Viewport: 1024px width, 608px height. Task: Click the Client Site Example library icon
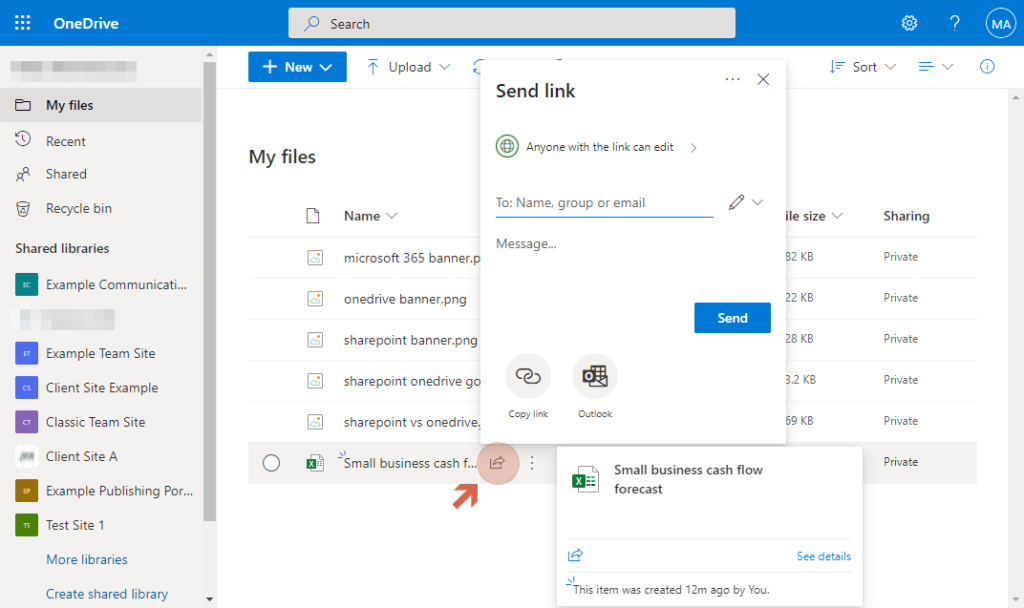point(27,388)
